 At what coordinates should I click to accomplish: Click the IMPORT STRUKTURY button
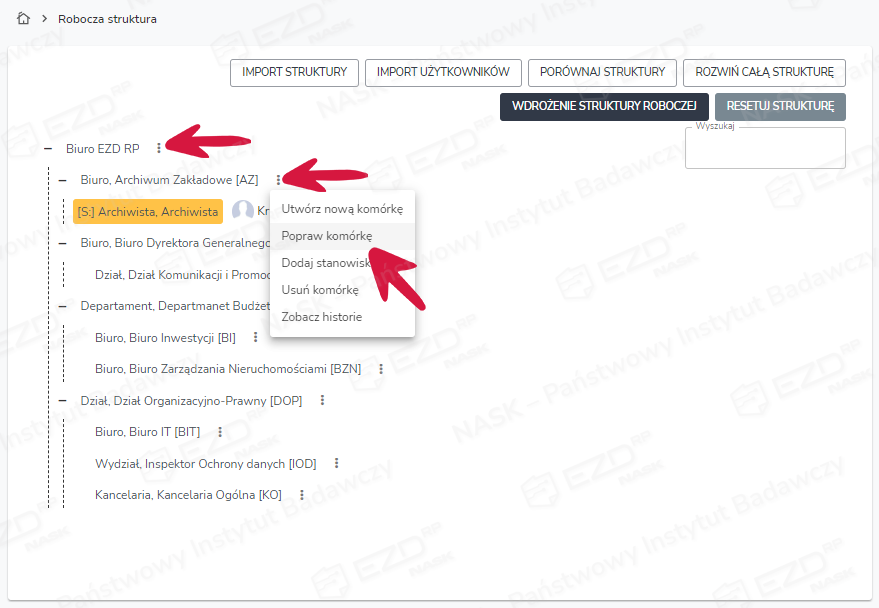[x=294, y=72]
